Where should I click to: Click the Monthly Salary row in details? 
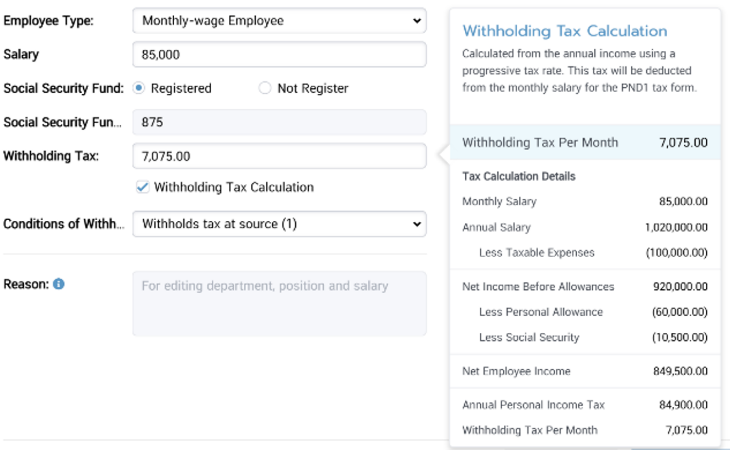pyautogui.click(x=584, y=201)
